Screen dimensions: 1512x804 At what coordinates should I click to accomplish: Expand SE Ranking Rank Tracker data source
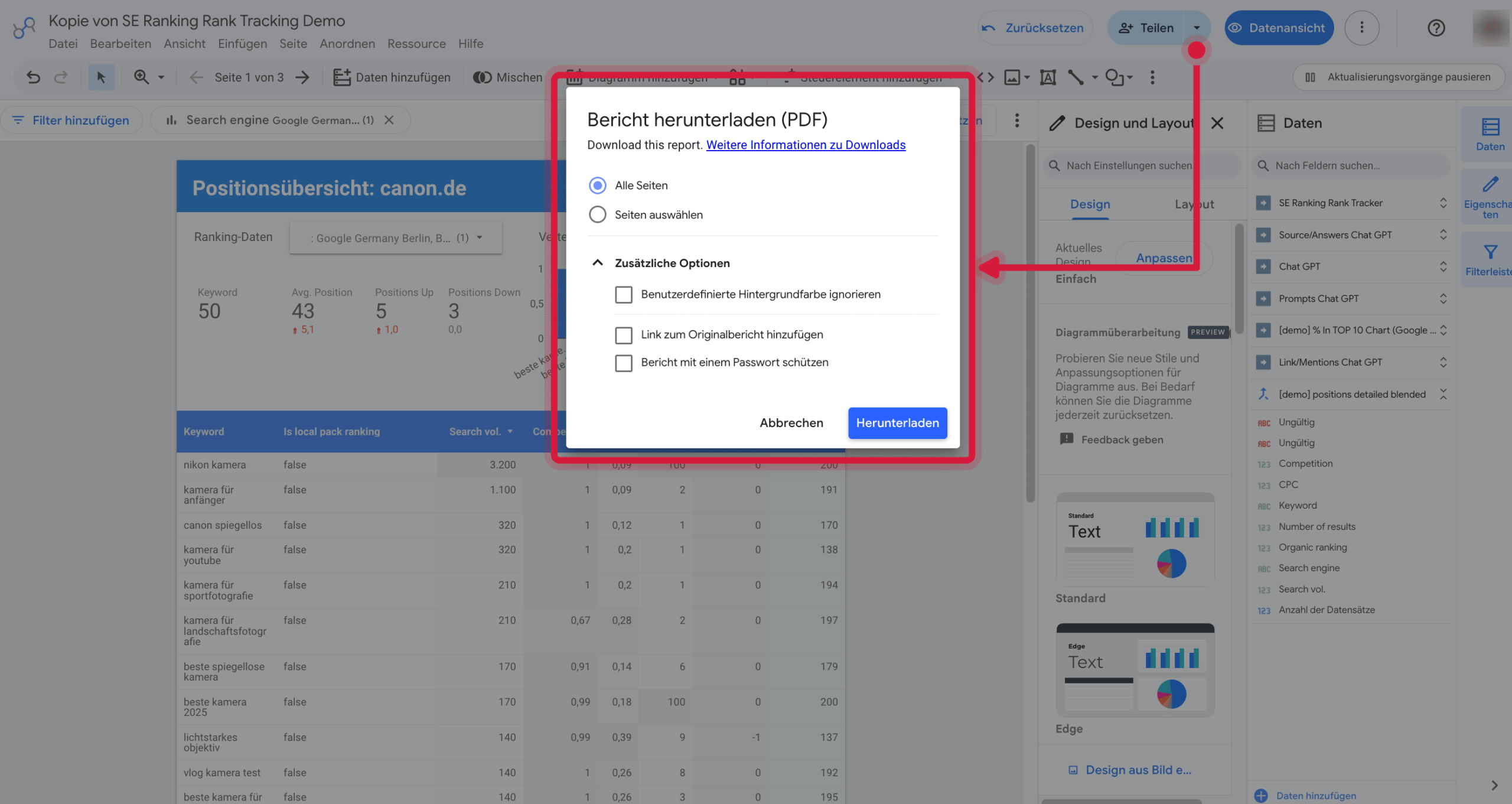(1443, 203)
